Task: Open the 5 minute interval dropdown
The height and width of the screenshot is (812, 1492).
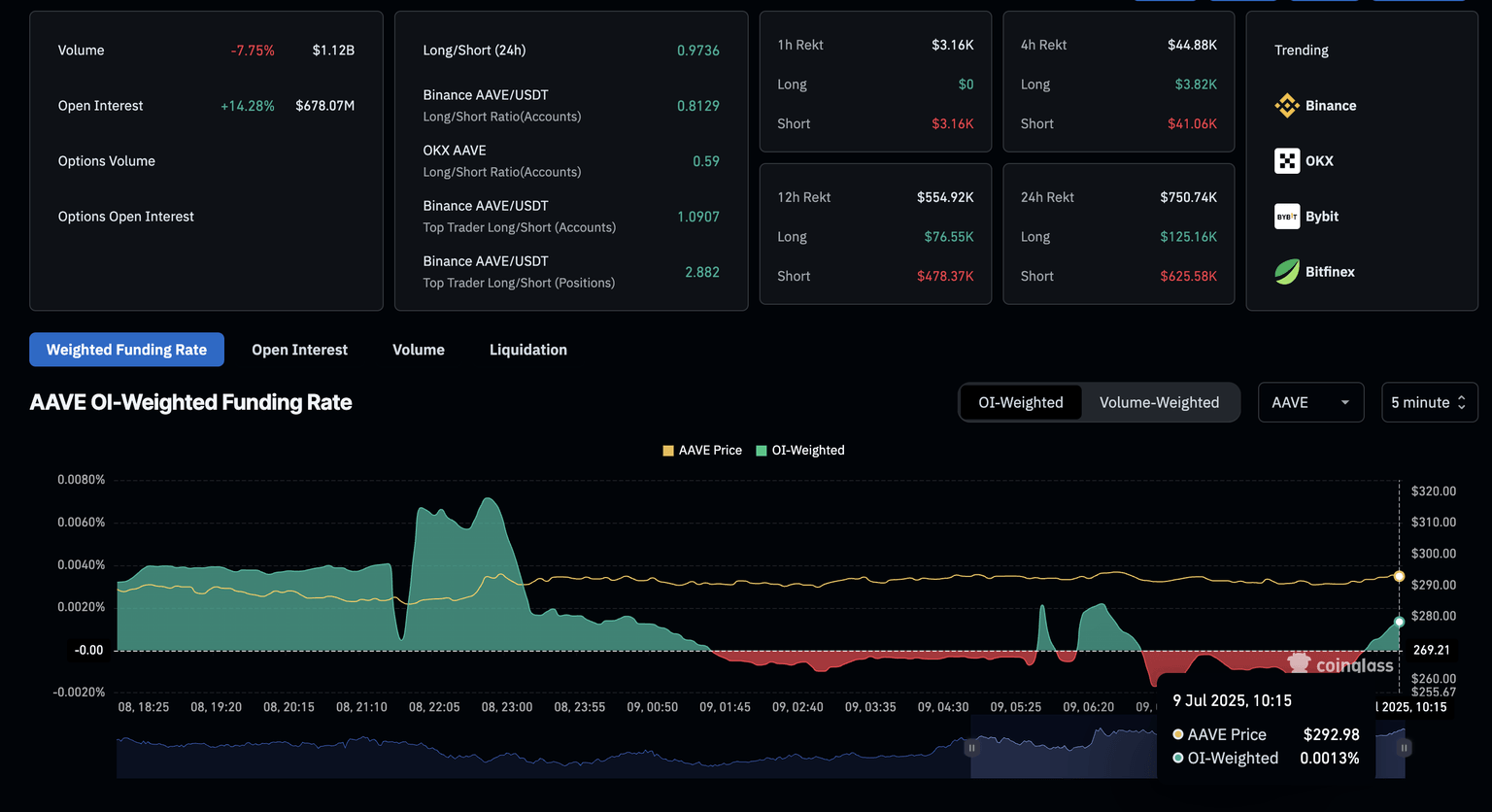Action: coord(1429,402)
